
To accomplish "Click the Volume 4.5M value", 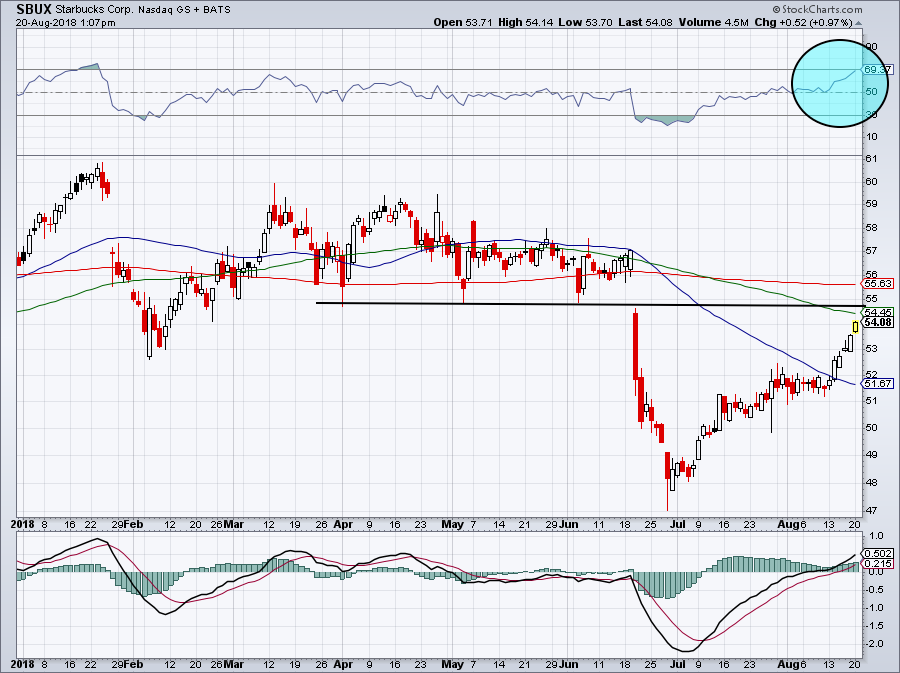I will (713, 22).
